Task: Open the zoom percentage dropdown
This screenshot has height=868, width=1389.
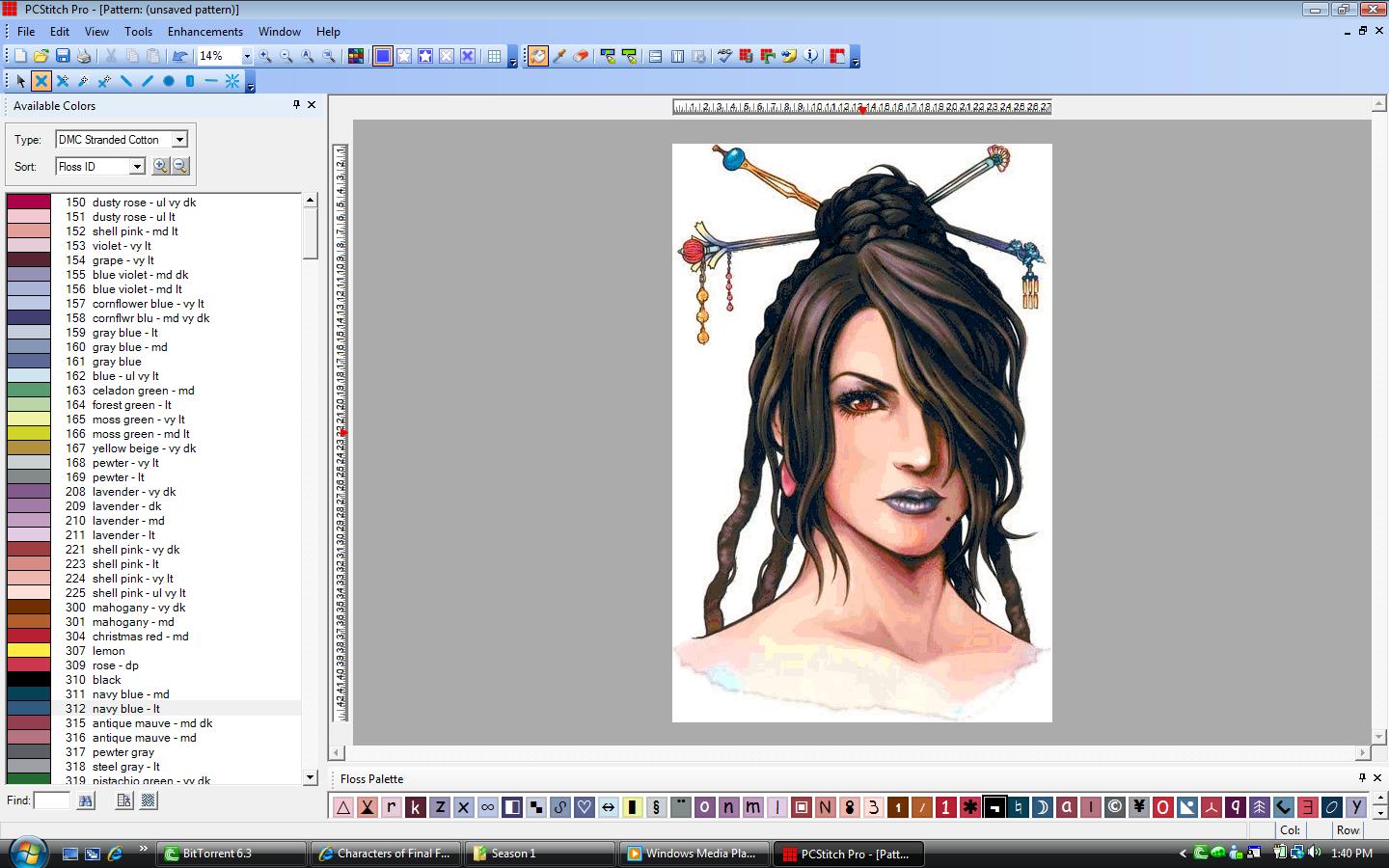Action: point(246,56)
